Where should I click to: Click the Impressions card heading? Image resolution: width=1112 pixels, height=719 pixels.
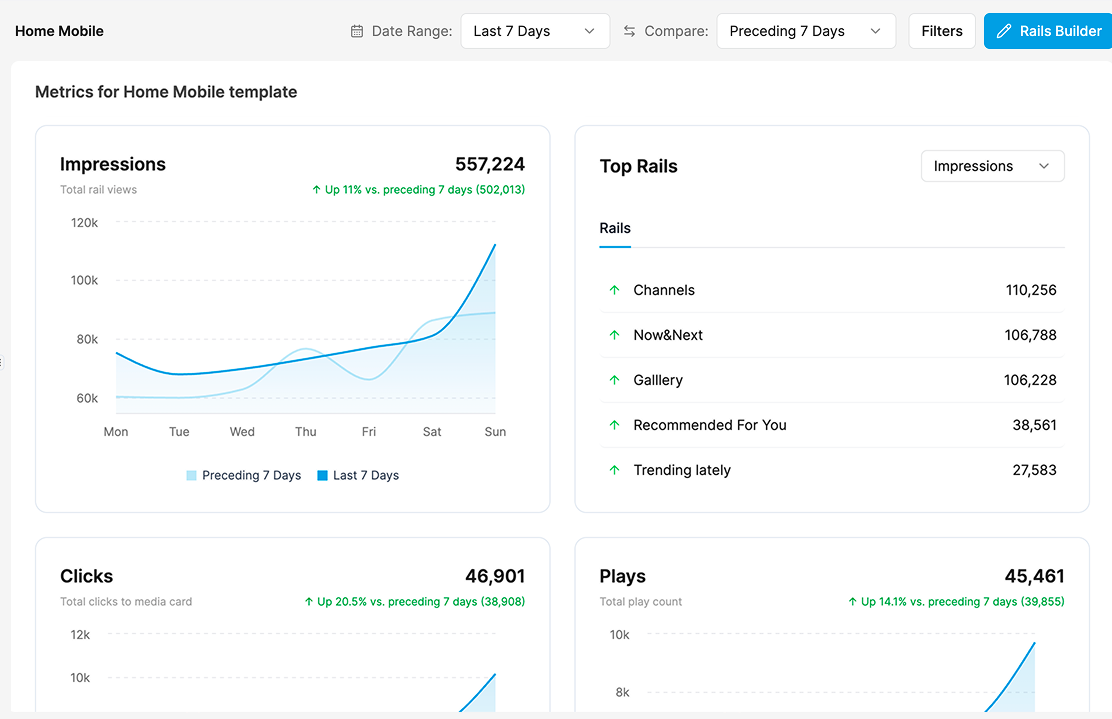pos(113,165)
